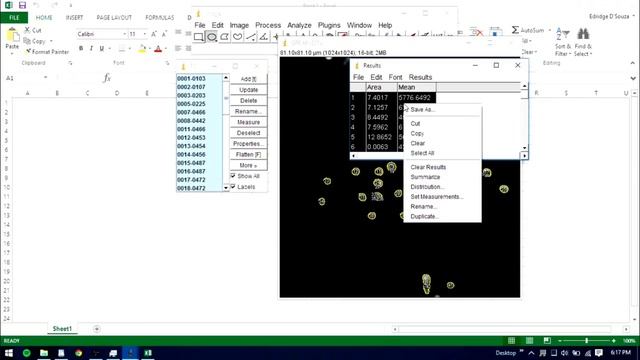Open the Excel FILE tab
The image size is (640, 360).
[x=14, y=18]
